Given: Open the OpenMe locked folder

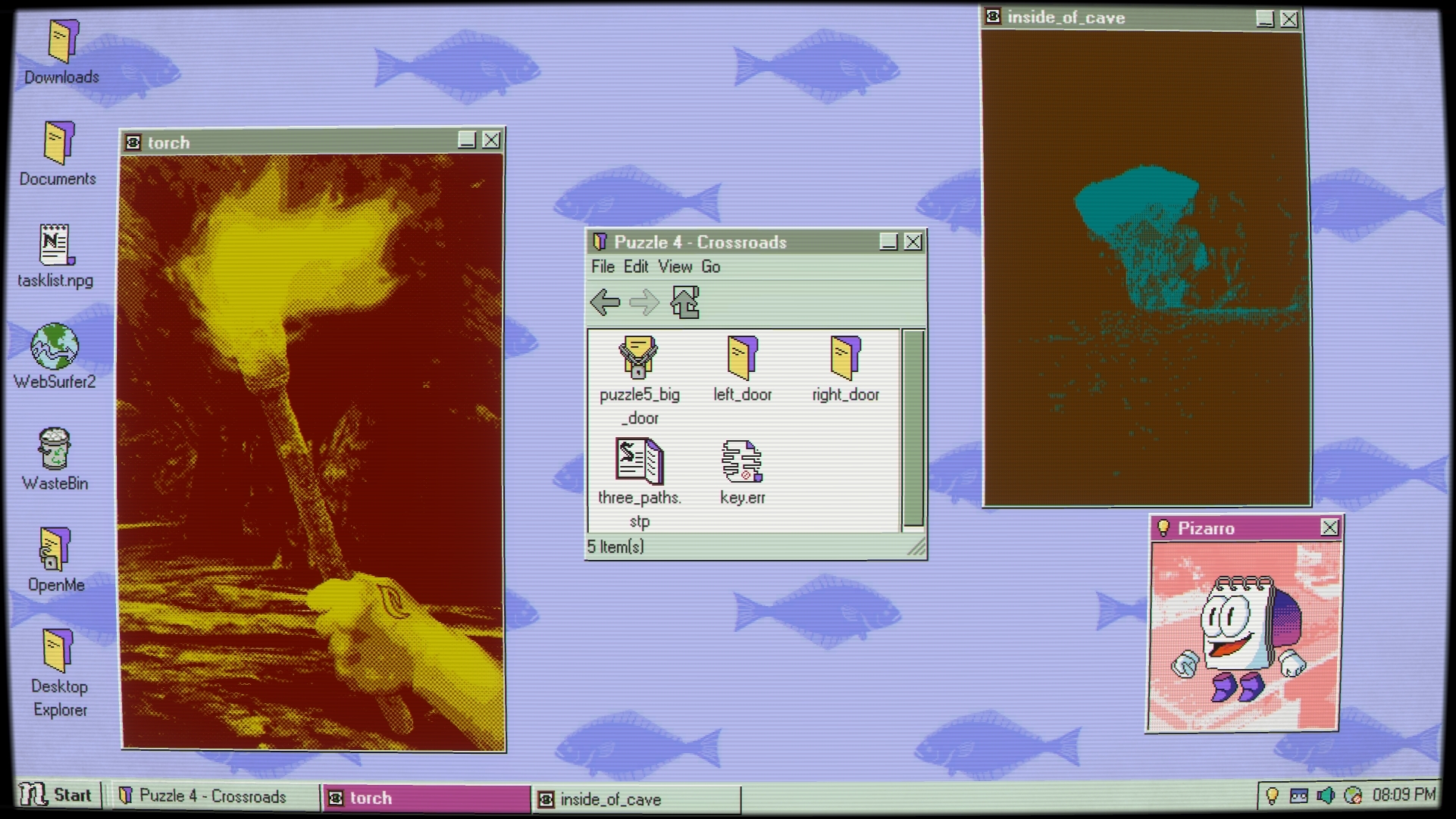Looking at the screenshot, I should [55, 550].
